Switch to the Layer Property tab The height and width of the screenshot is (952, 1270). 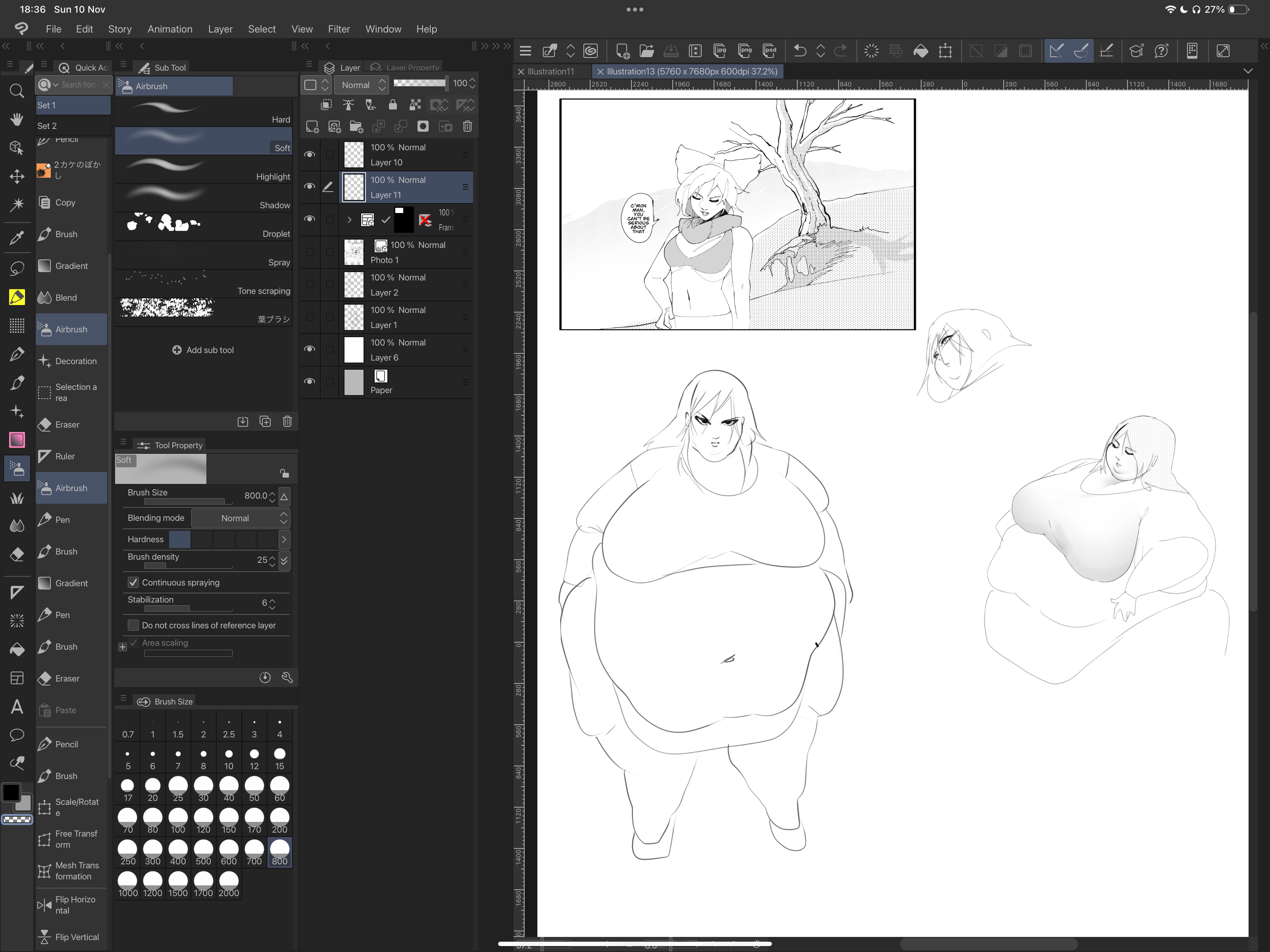tap(405, 67)
